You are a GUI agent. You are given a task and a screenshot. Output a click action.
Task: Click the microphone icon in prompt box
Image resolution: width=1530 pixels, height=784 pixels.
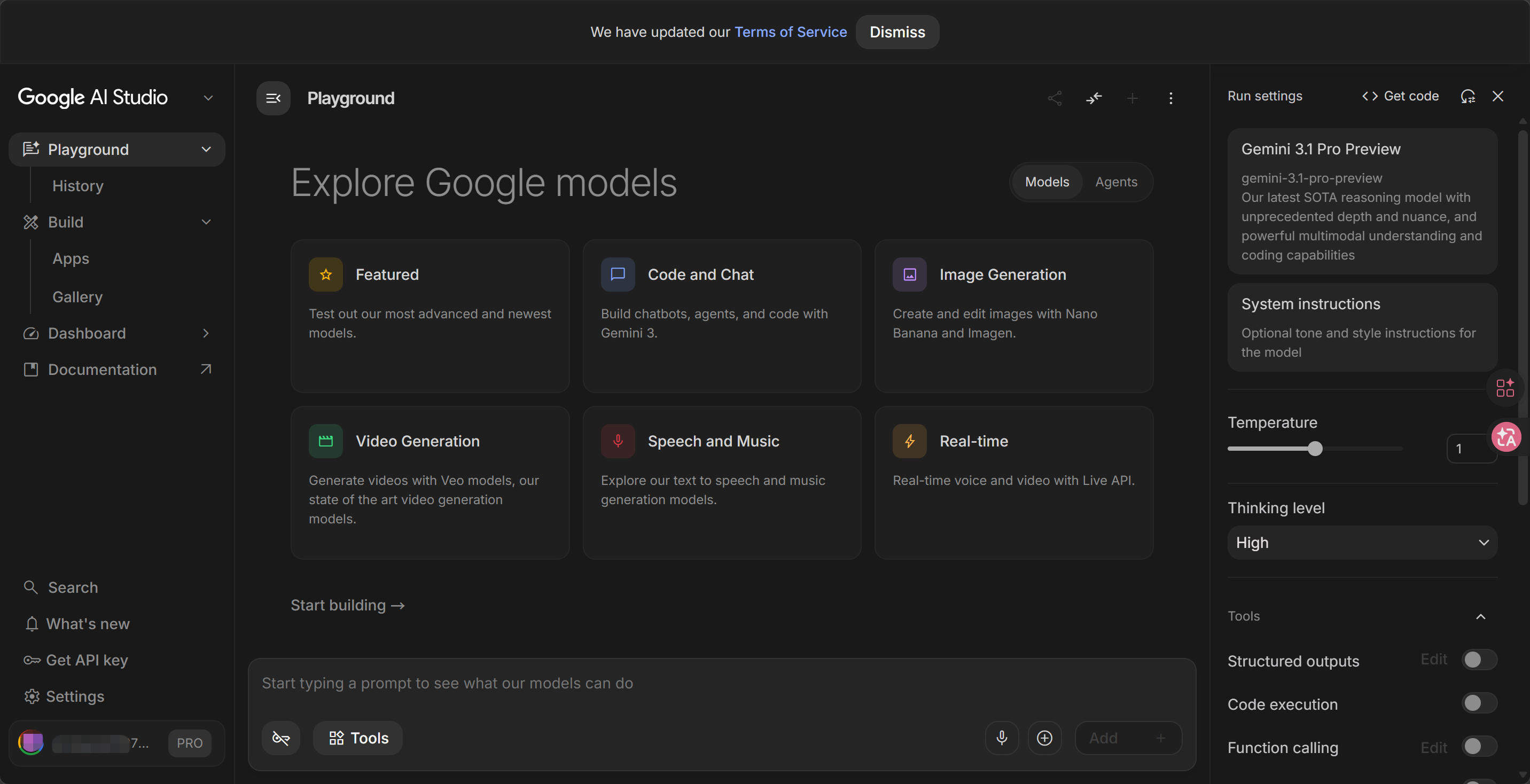point(1002,738)
